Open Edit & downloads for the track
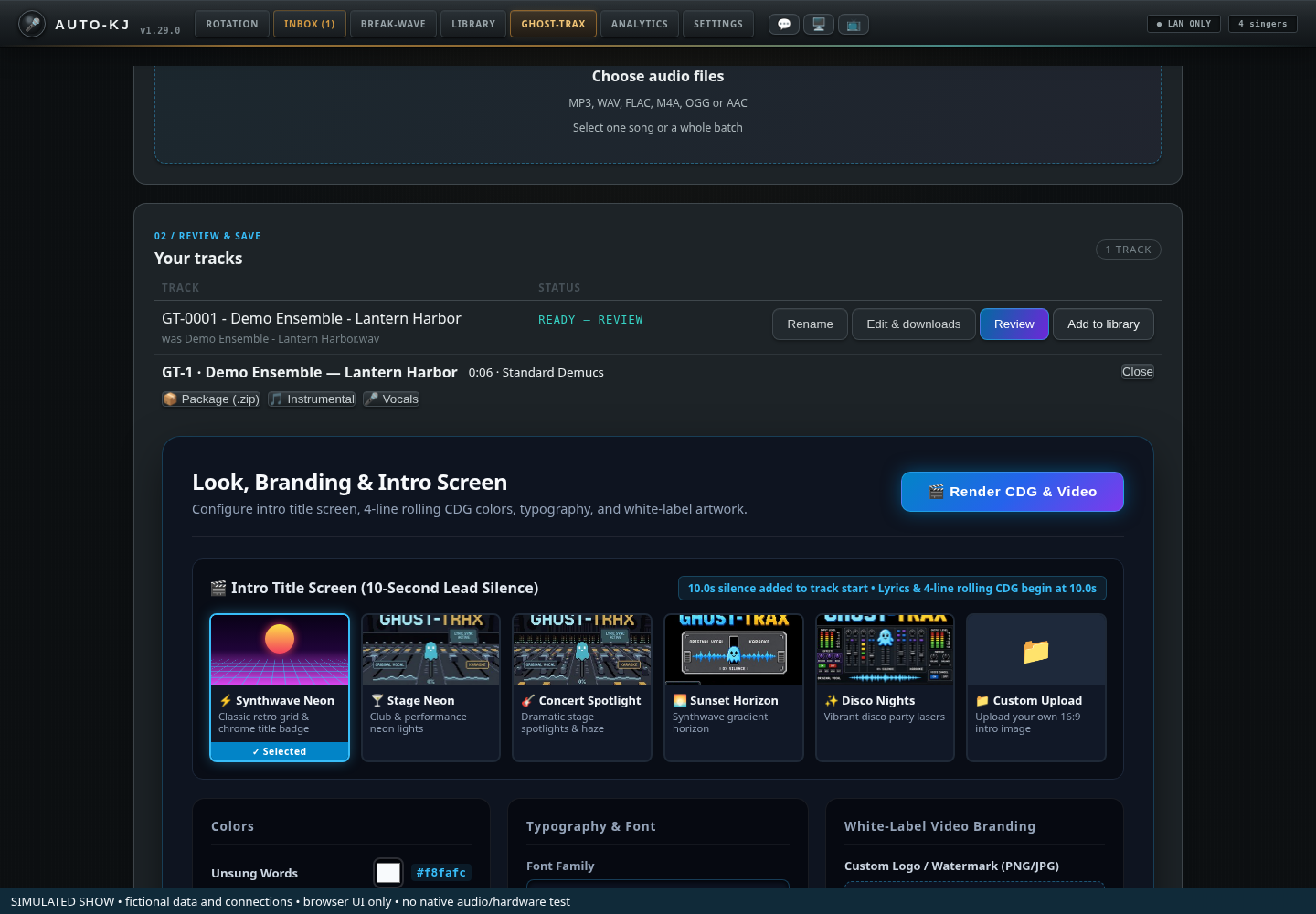 pos(914,324)
